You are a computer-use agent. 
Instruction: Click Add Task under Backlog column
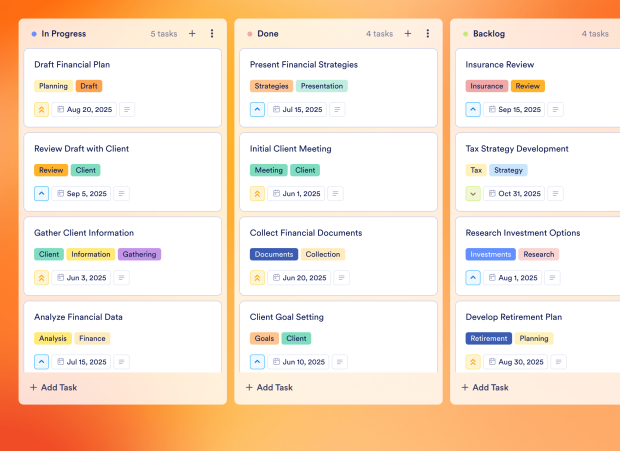[x=485, y=387]
